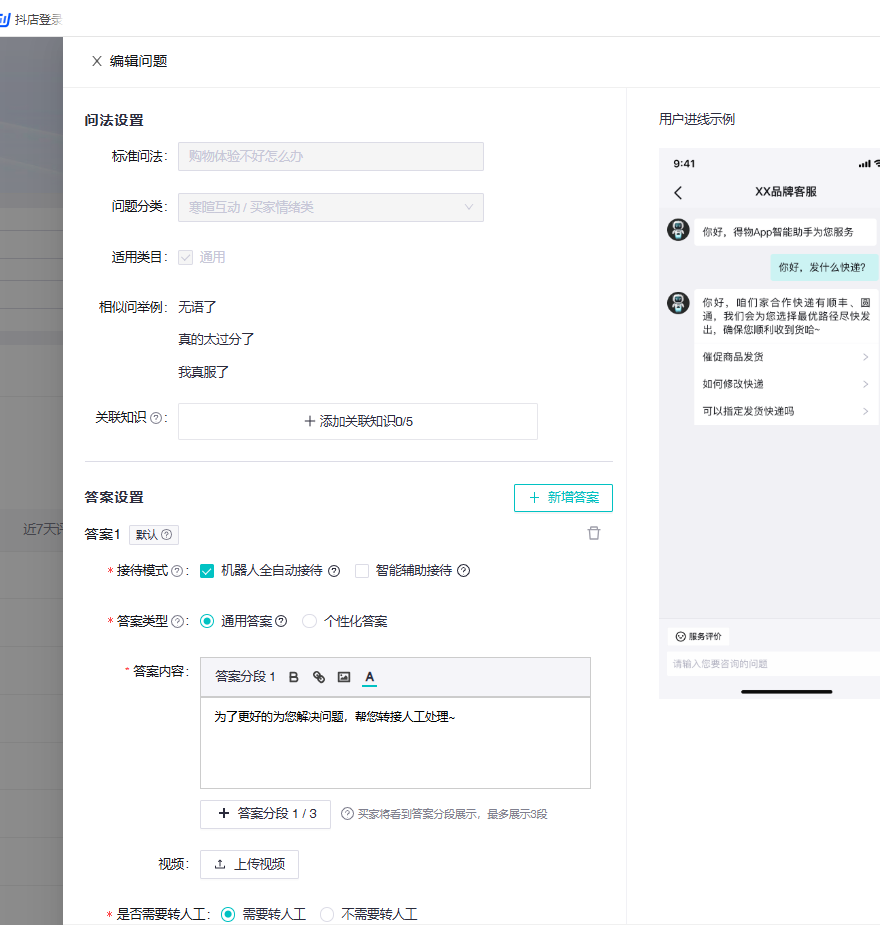Viewport: 880px width, 925px height.
Task: Insert link in answer editor
Action: click(x=318, y=677)
